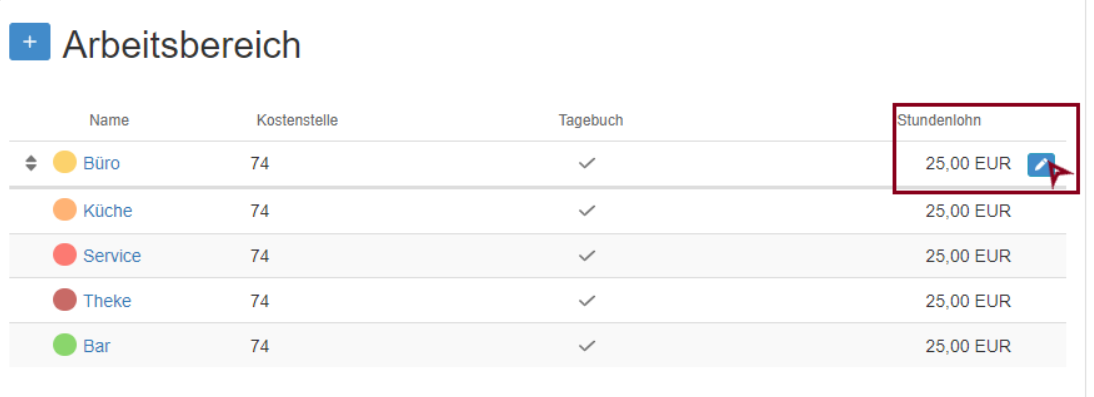The height and width of the screenshot is (397, 1094).
Task: Click the green color dot for Bar
Action: (x=65, y=345)
